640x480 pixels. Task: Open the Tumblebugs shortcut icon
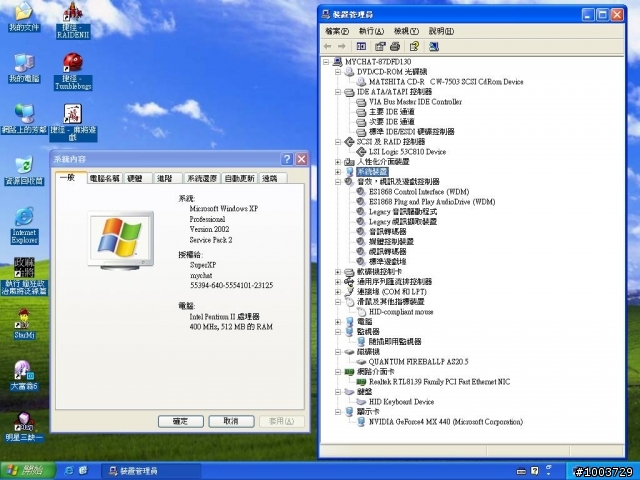pyautogui.click(x=73, y=71)
